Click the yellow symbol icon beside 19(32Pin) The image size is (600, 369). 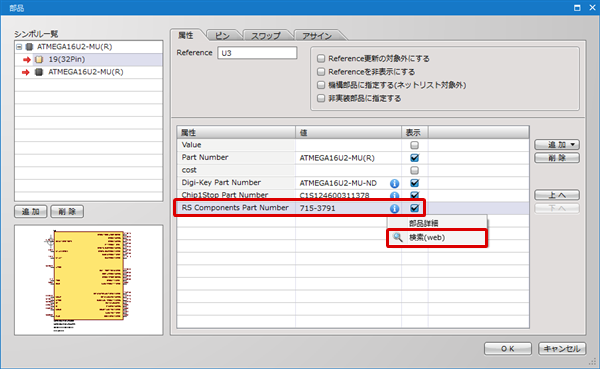pyautogui.click(x=39, y=60)
